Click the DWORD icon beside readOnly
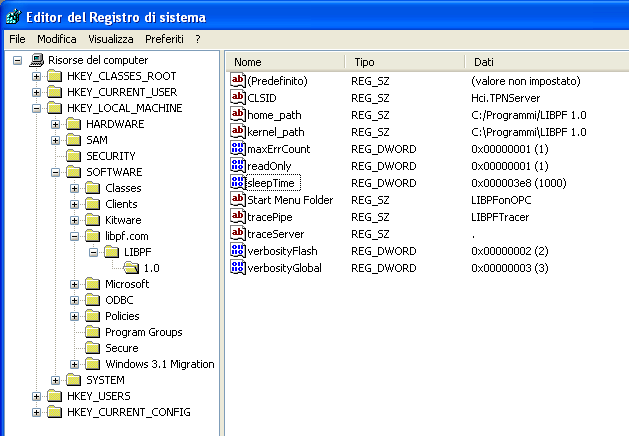This screenshot has width=629, height=436. (238, 165)
